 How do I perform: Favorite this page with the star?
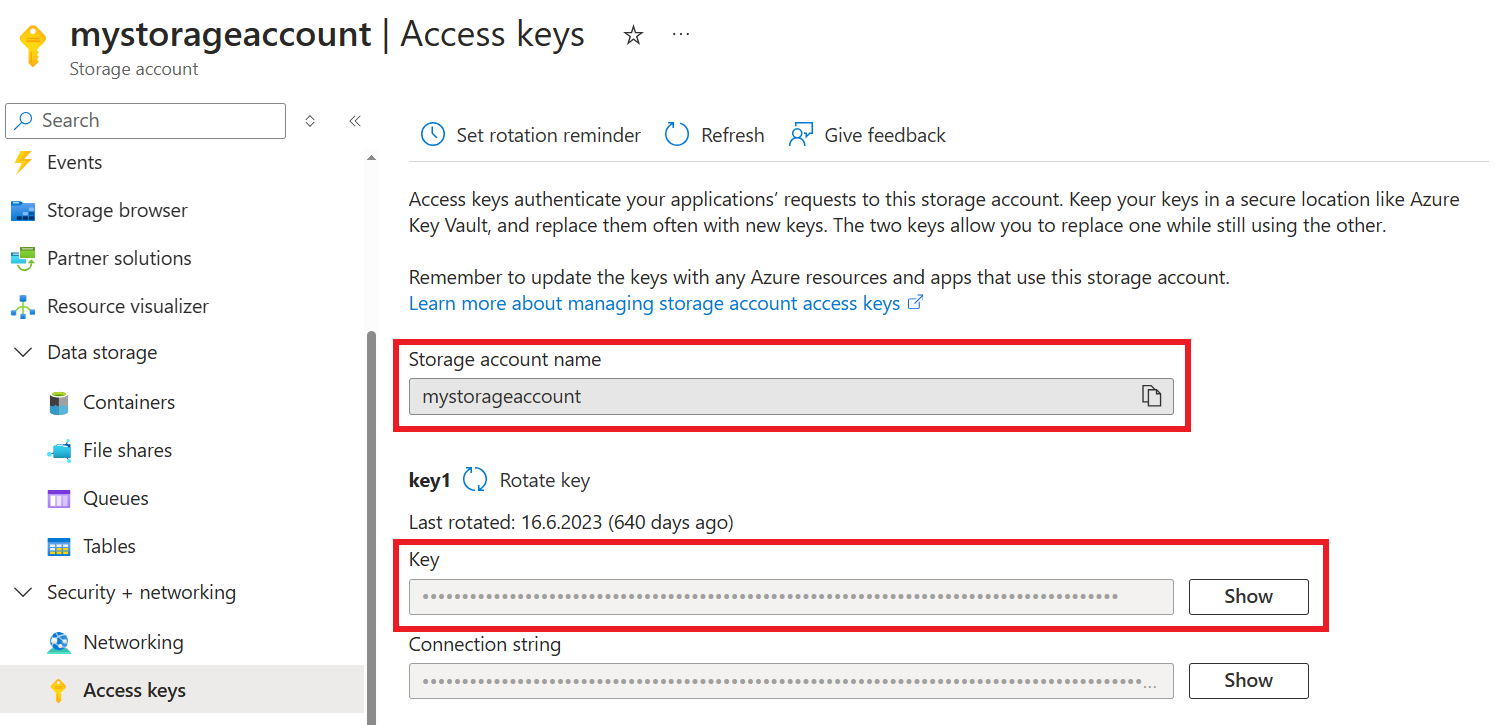(x=633, y=34)
